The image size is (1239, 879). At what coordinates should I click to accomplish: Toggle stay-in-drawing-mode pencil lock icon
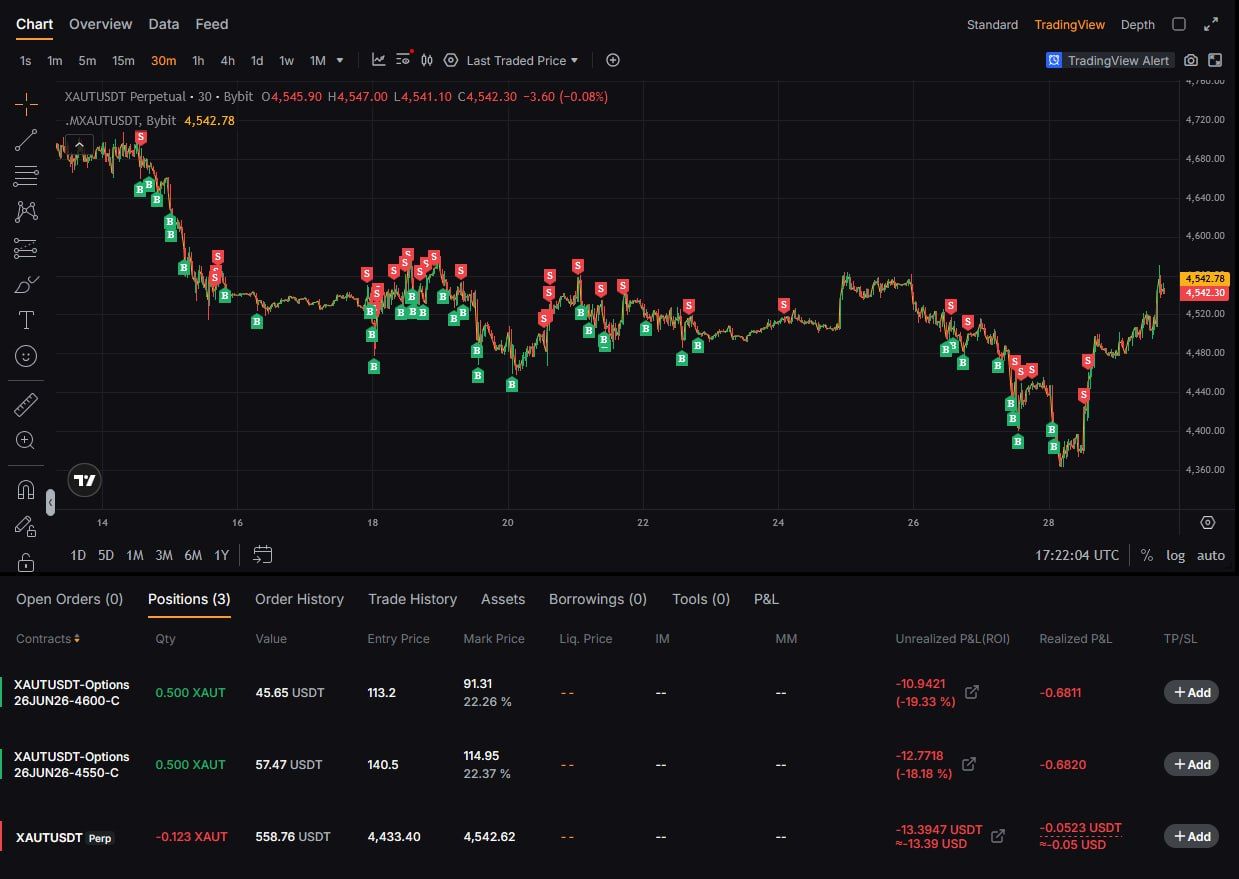[x=26, y=526]
